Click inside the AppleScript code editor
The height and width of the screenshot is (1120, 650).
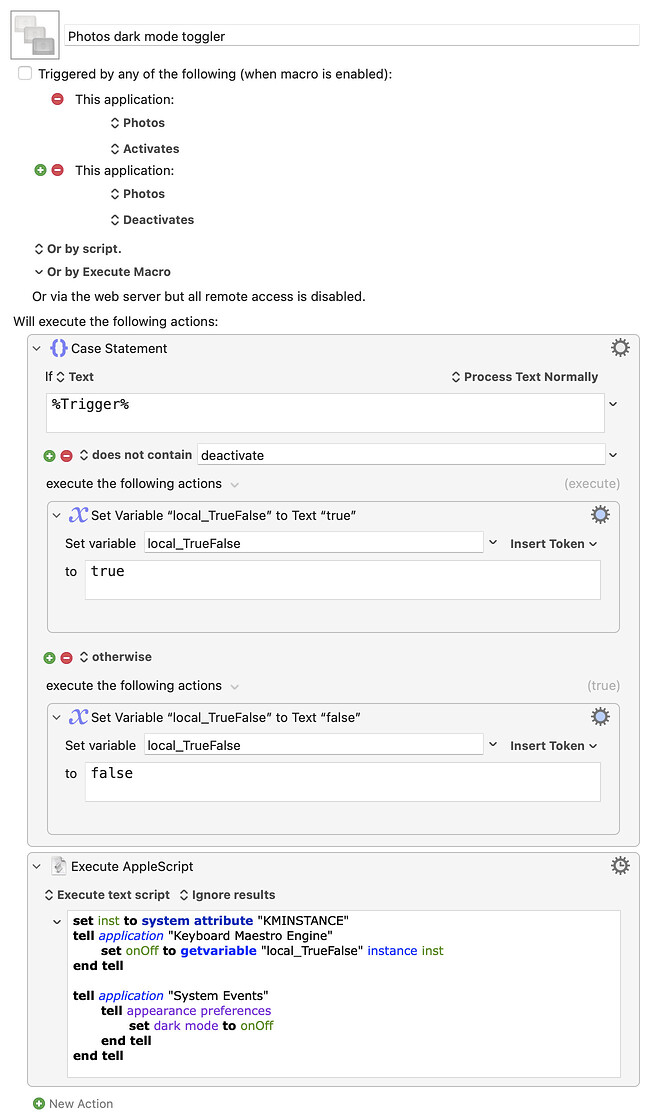click(x=344, y=994)
